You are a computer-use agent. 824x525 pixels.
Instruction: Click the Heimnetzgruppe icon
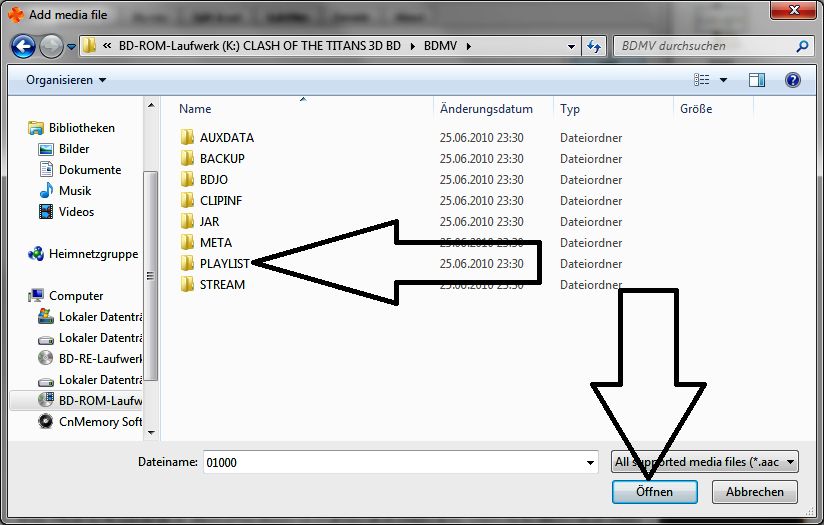click(x=36, y=254)
